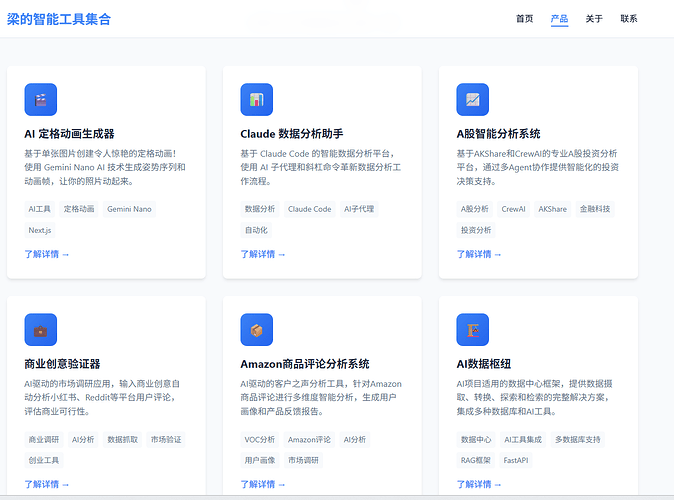Image resolution: width=674 pixels, height=500 pixels.
Task: Click the AI数据枢纽 crane icon
Action: click(x=473, y=330)
